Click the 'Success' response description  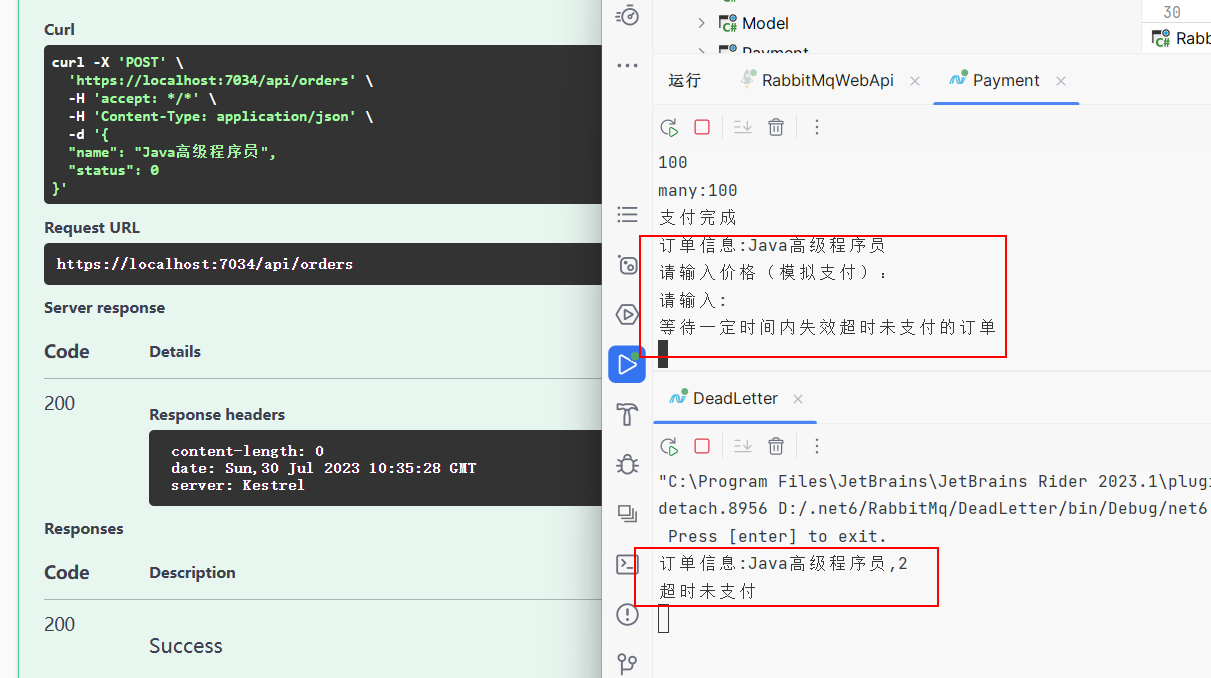(186, 645)
